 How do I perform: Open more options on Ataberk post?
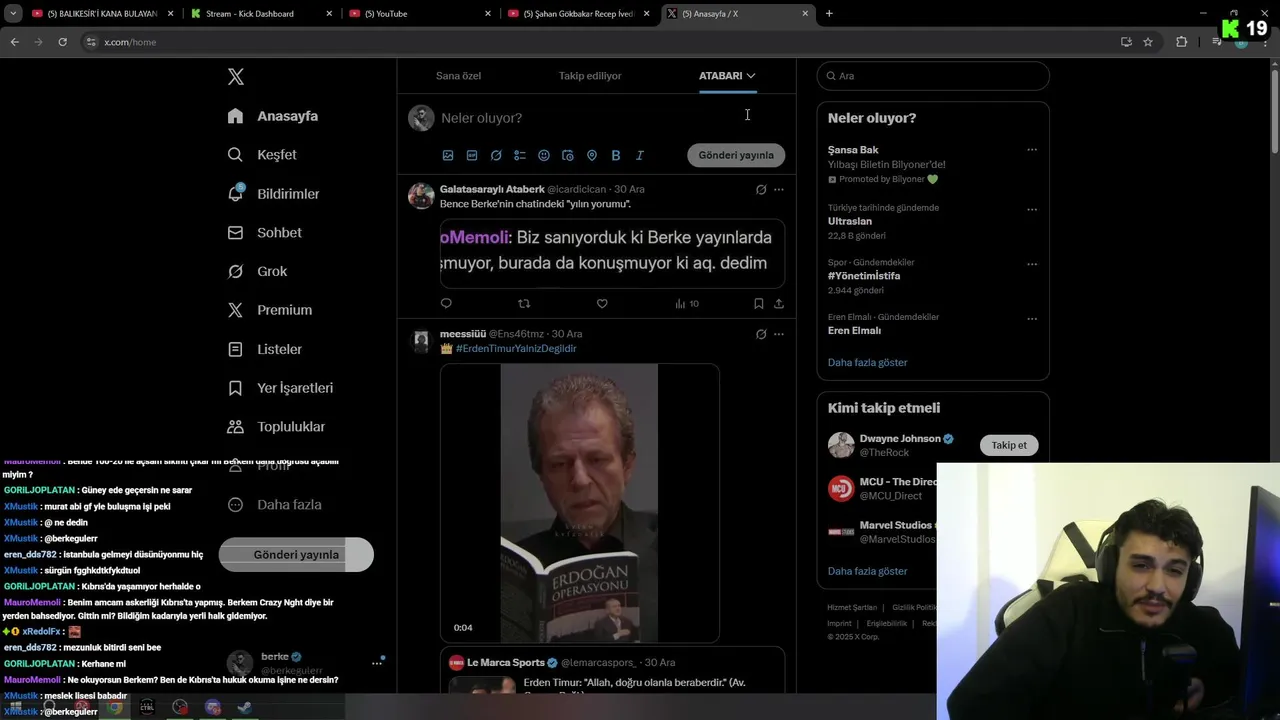(779, 190)
